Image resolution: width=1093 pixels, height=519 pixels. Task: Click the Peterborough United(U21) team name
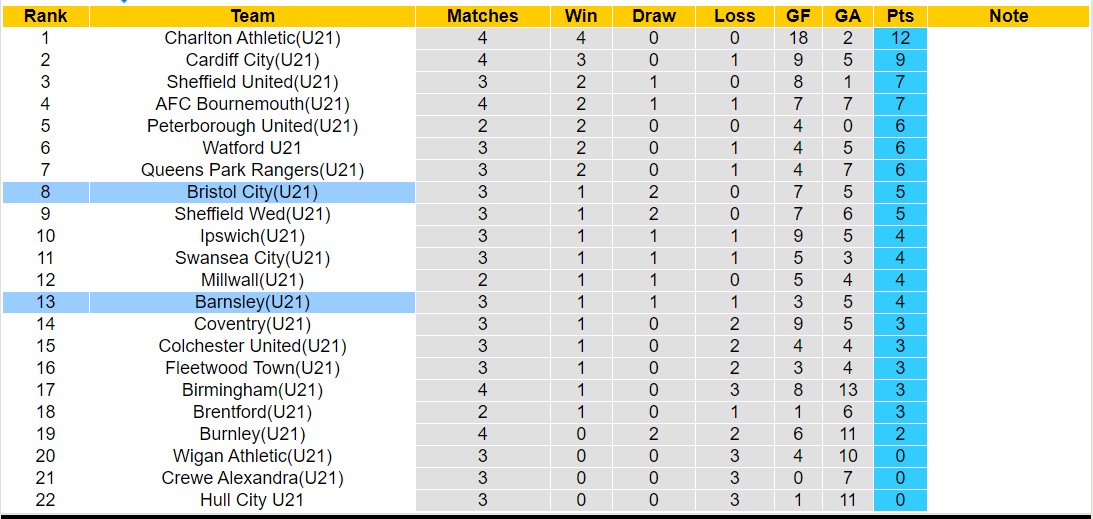point(252,126)
